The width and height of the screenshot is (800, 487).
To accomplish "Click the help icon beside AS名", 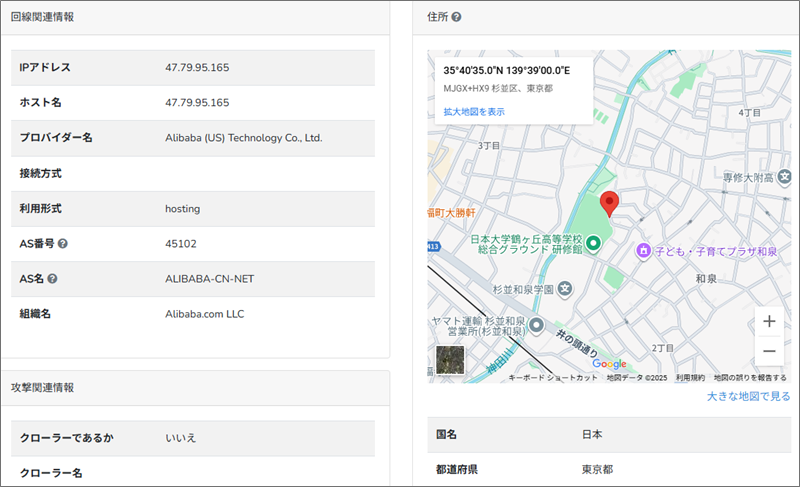I will click(52, 279).
